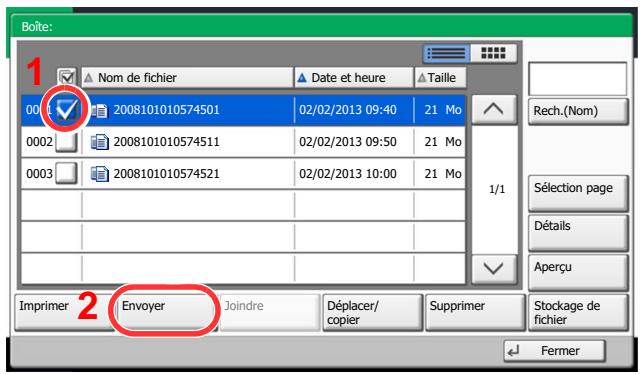Open Sélection page

[578, 193]
